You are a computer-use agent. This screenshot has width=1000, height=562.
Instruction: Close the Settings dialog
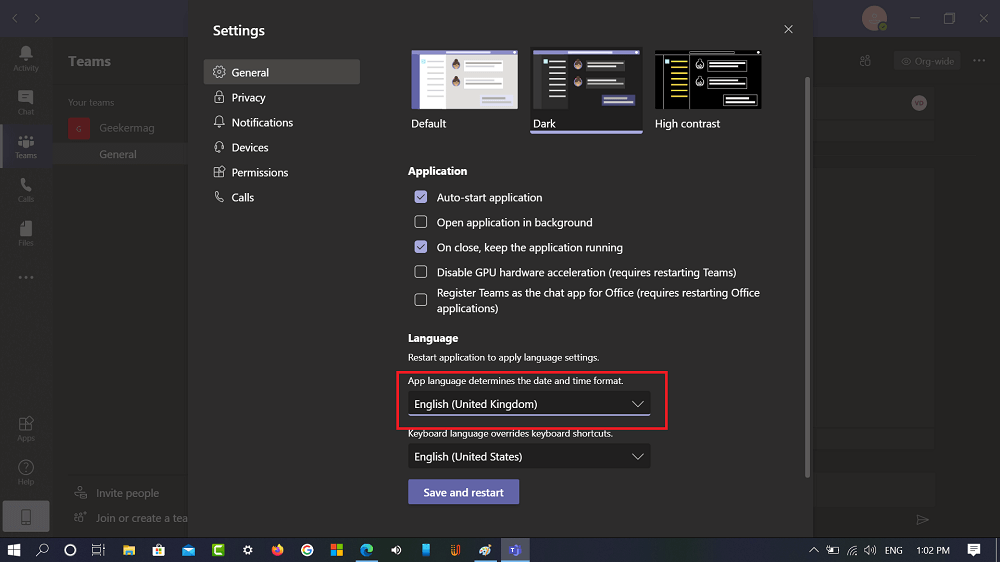point(788,29)
